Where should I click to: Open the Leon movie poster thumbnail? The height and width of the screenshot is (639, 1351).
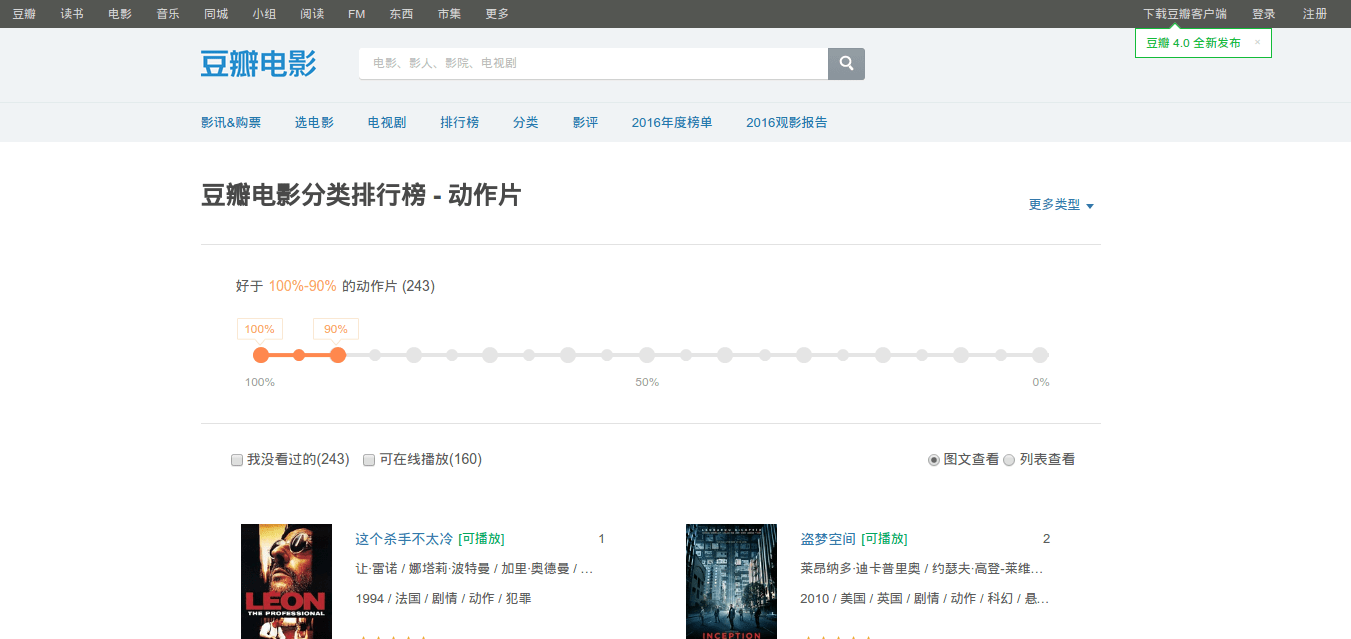pyautogui.click(x=286, y=581)
